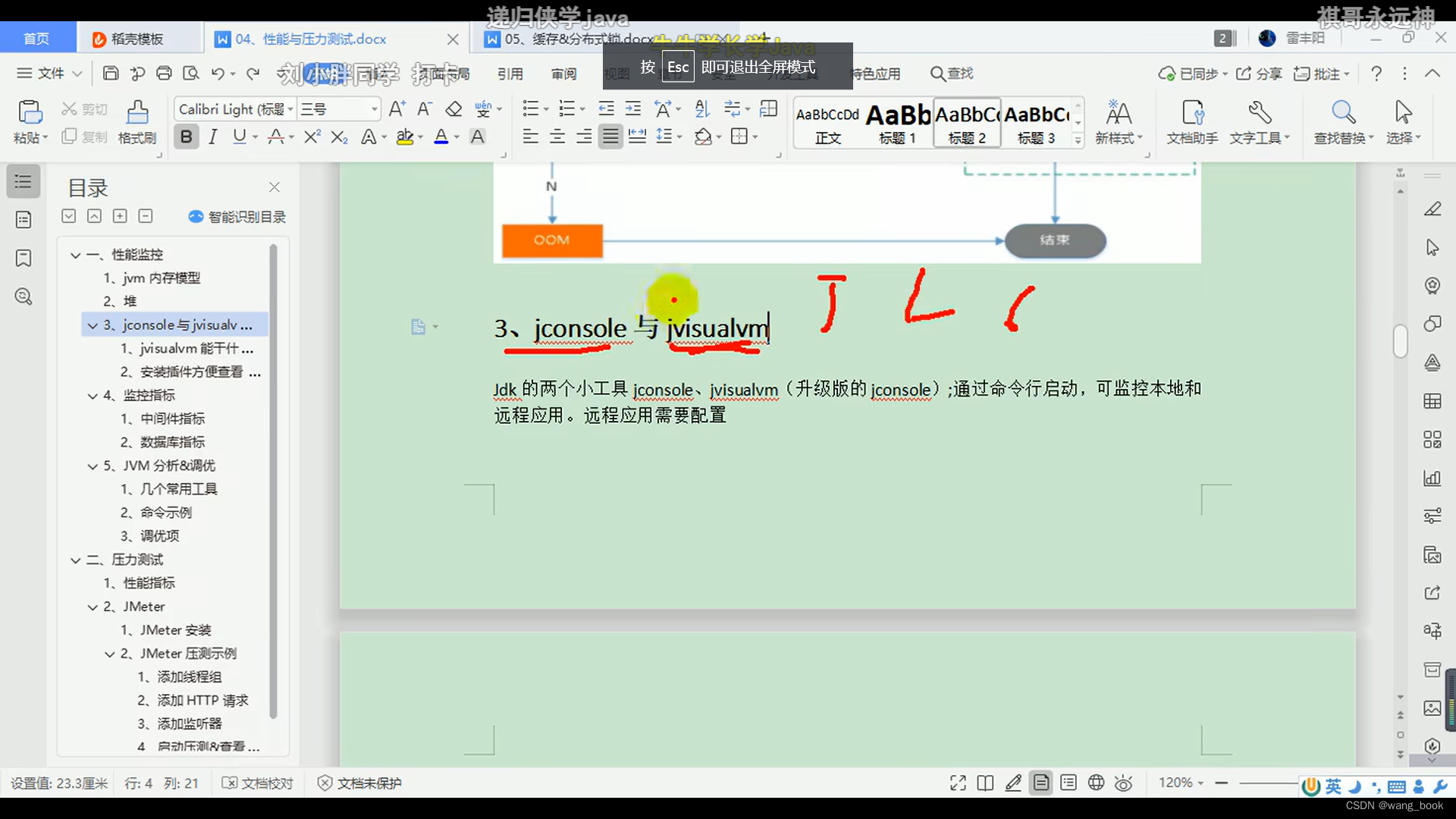Collapse the 一、性能监控 outline node
This screenshot has width=1456, height=819.
point(75,255)
